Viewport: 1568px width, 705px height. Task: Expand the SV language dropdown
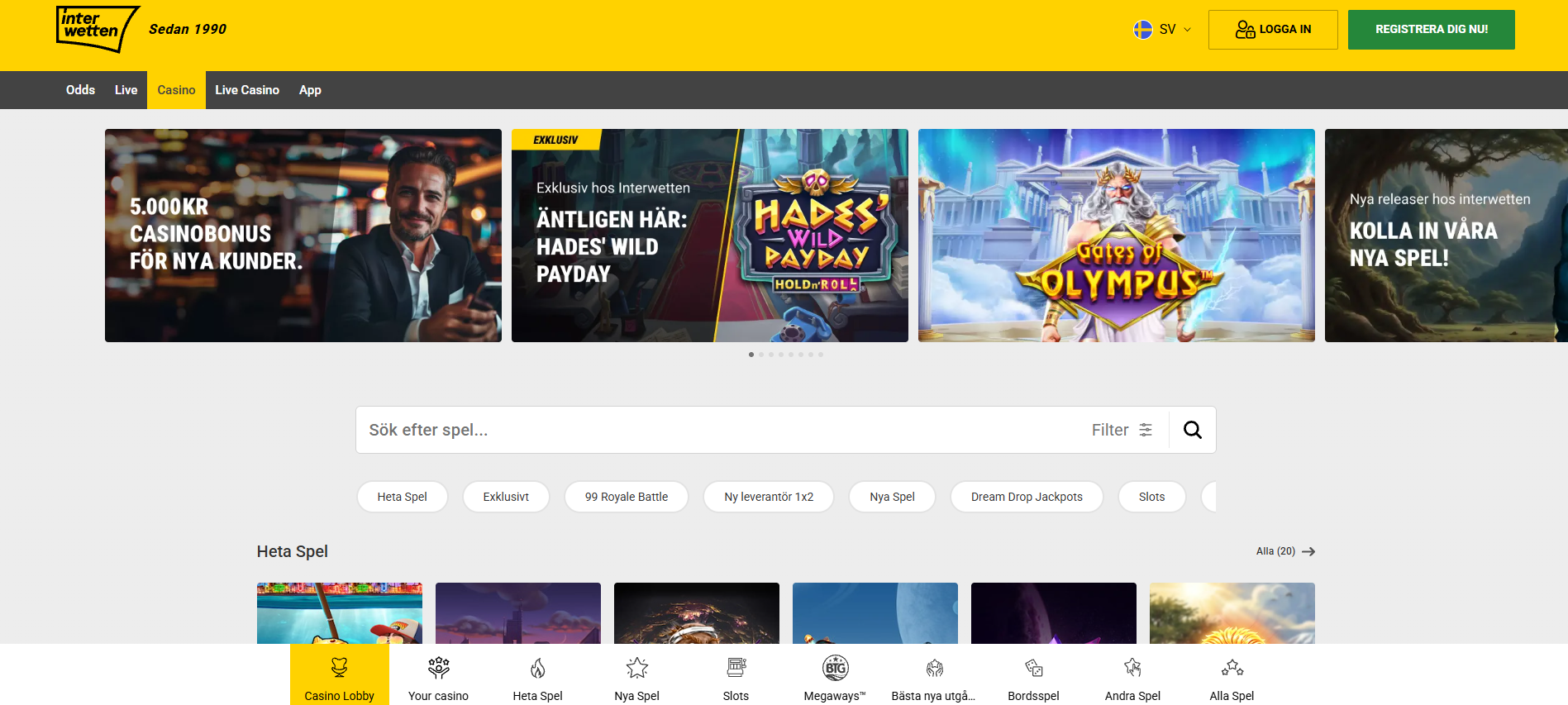pos(1162,30)
